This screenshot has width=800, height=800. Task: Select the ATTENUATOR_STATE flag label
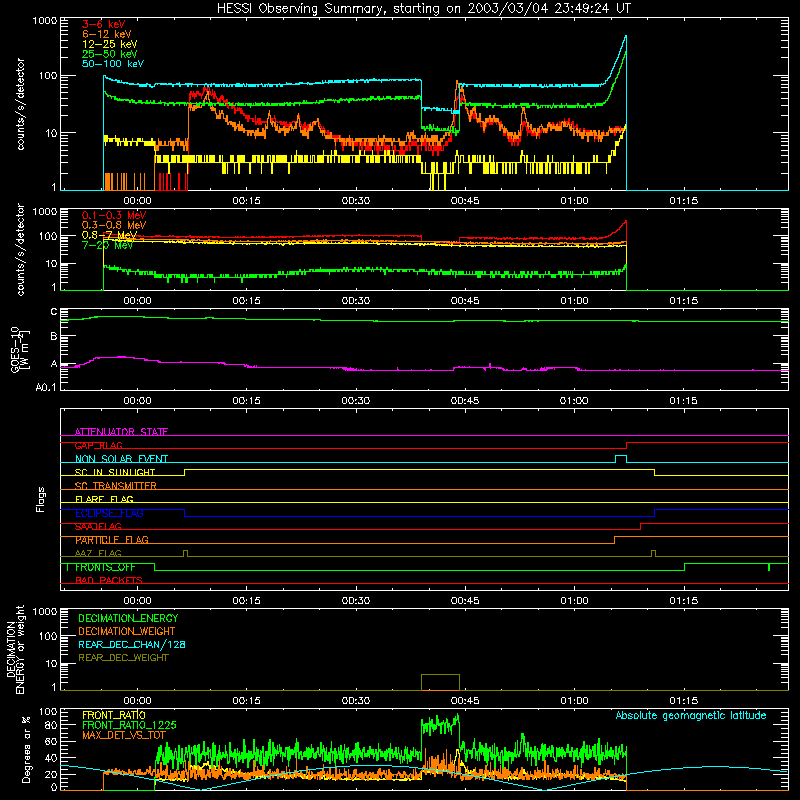121,432
